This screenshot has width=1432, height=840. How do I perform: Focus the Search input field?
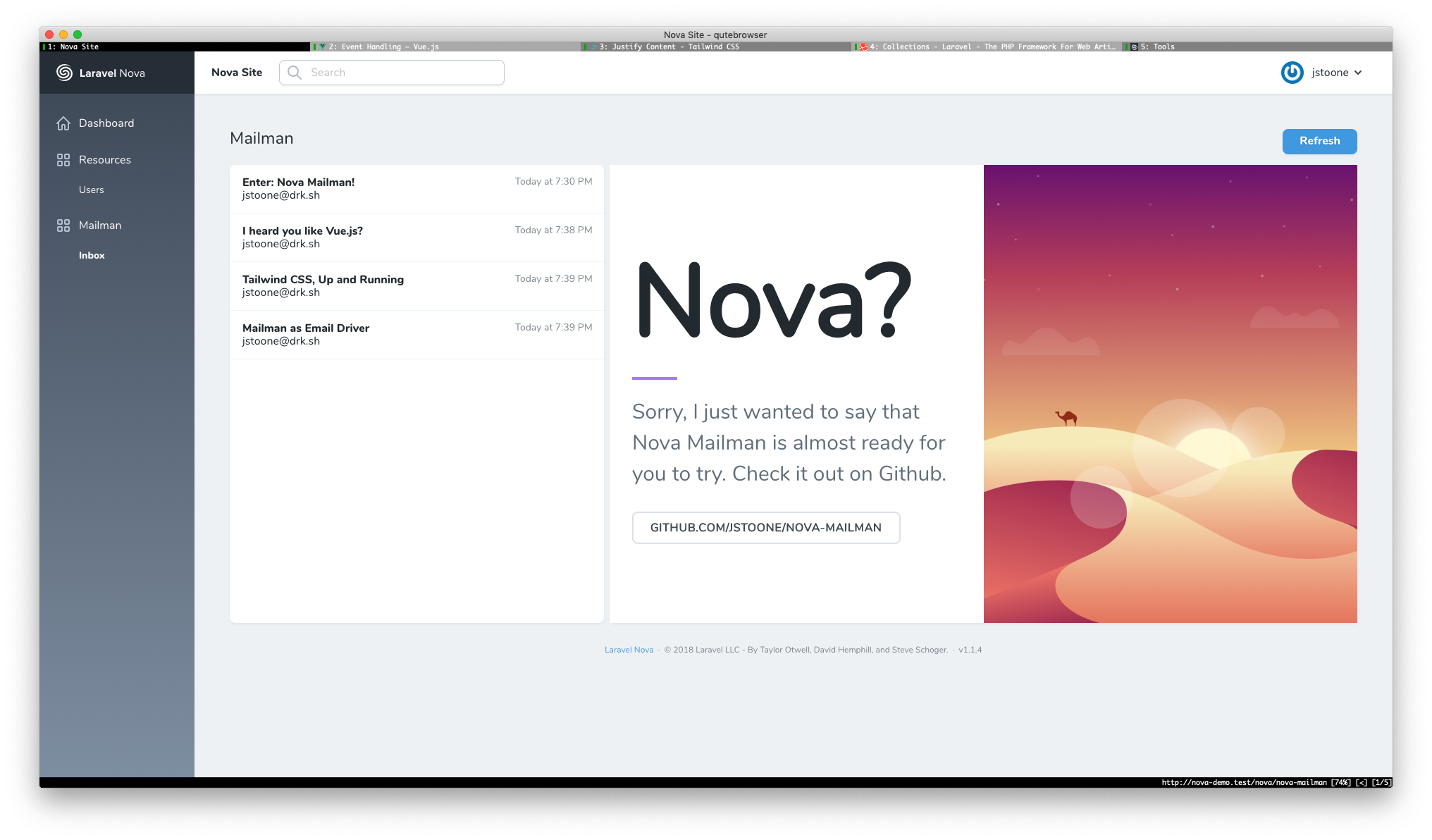(x=402, y=73)
